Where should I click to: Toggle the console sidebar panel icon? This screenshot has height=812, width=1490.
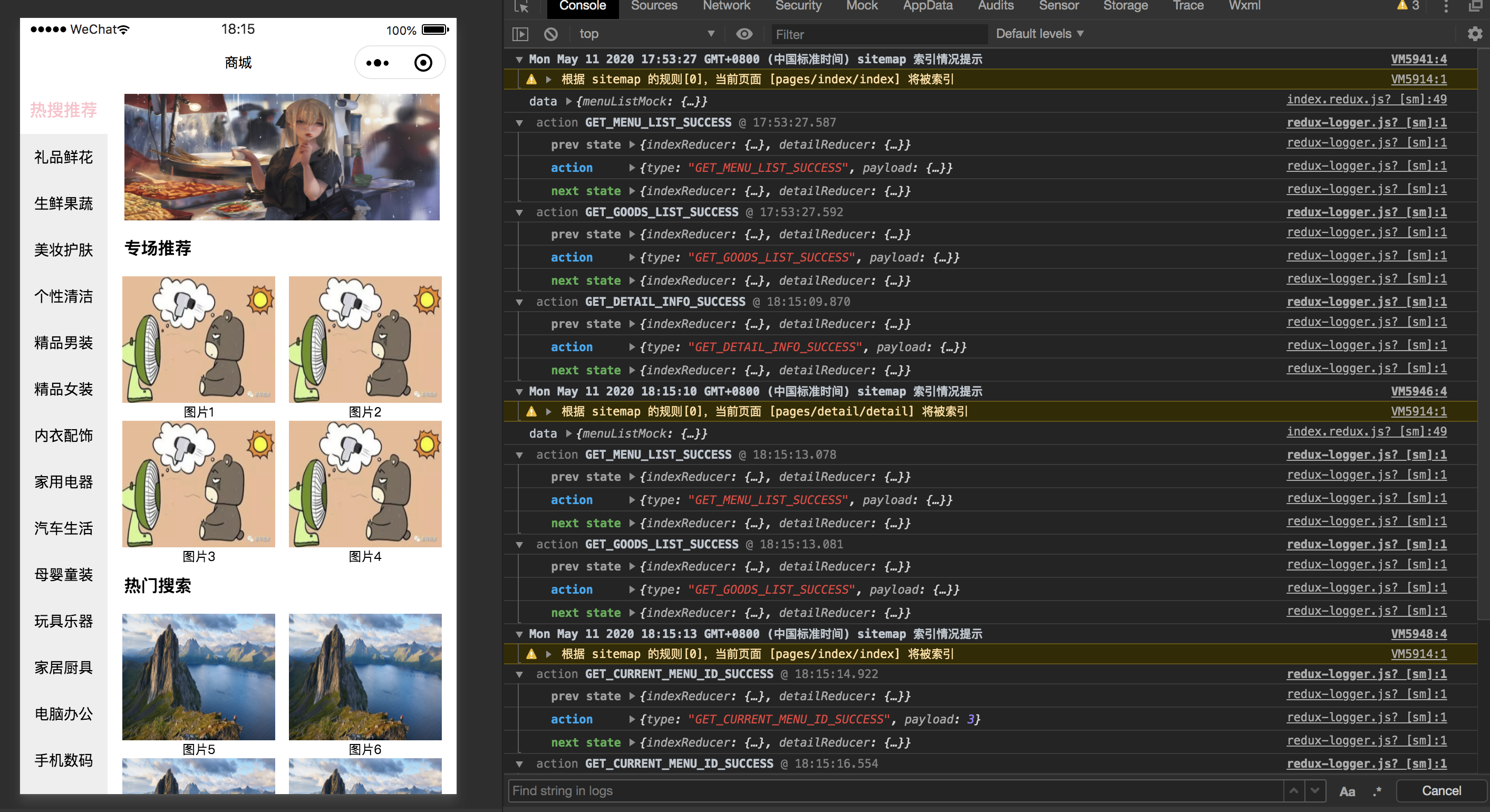[520, 34]
